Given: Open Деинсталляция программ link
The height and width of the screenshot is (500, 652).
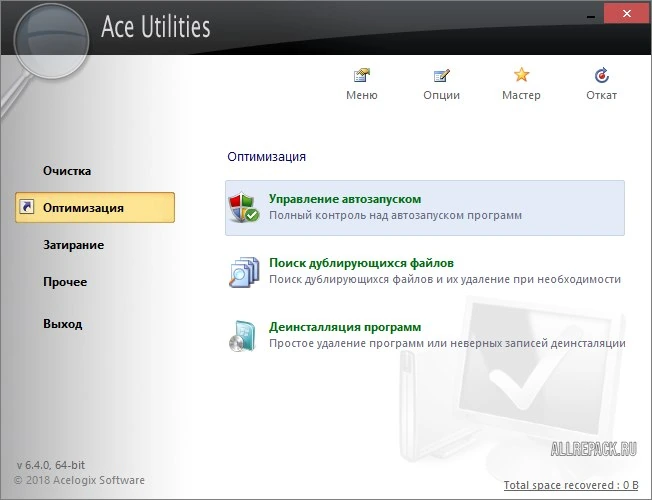Looking at the screenshot, I should [345, 327].
